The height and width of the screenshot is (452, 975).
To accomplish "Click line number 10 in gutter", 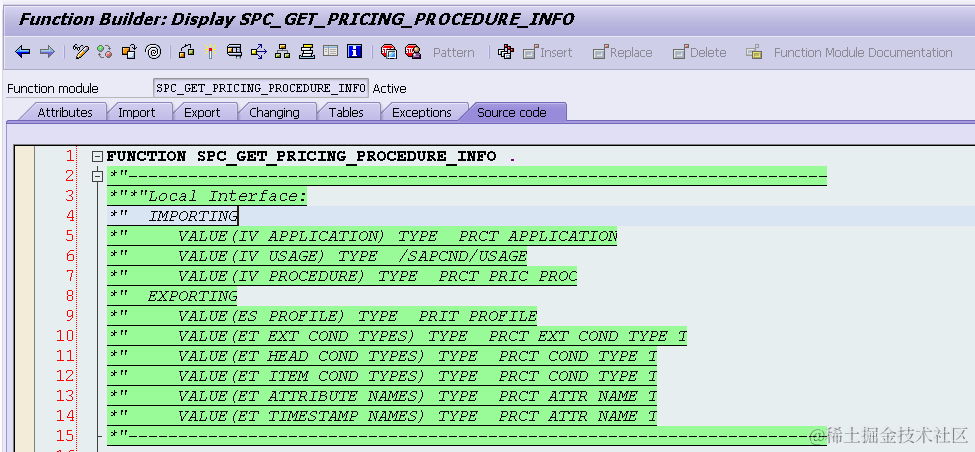I will (x=65, y=336).
